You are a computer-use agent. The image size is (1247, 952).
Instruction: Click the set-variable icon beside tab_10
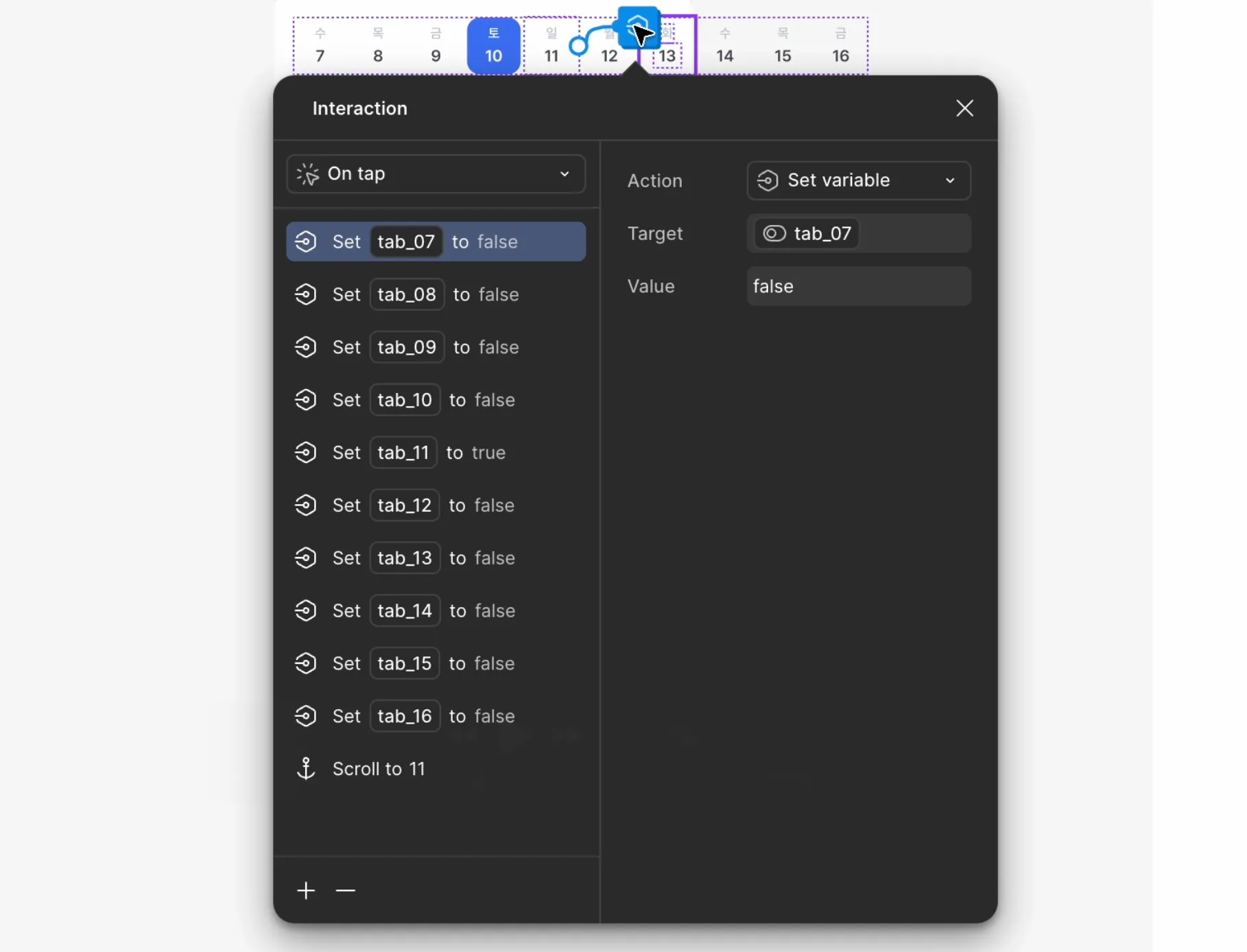tap(305, 400)
